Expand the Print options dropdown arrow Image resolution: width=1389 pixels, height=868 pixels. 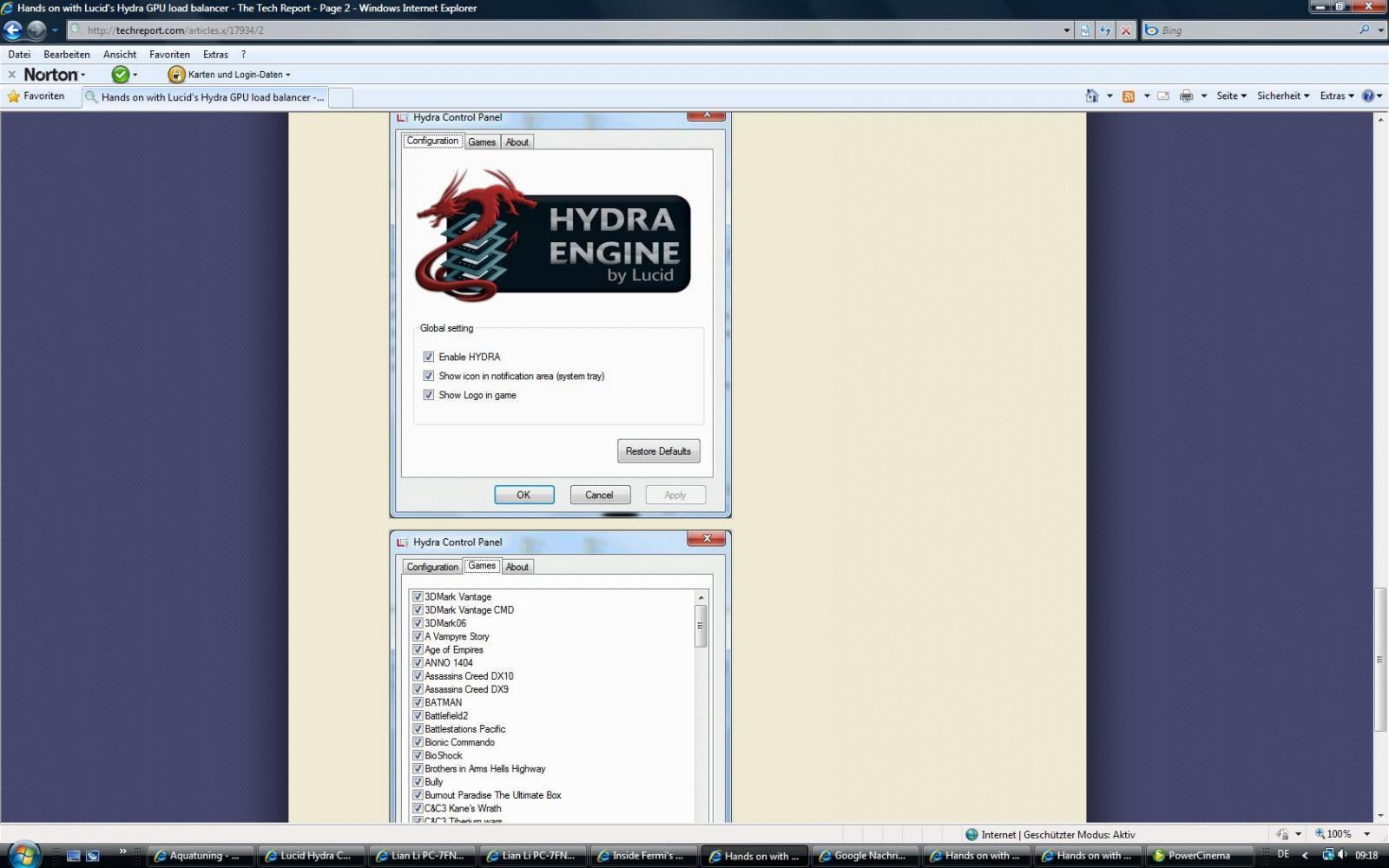[x=1204, y=96]
